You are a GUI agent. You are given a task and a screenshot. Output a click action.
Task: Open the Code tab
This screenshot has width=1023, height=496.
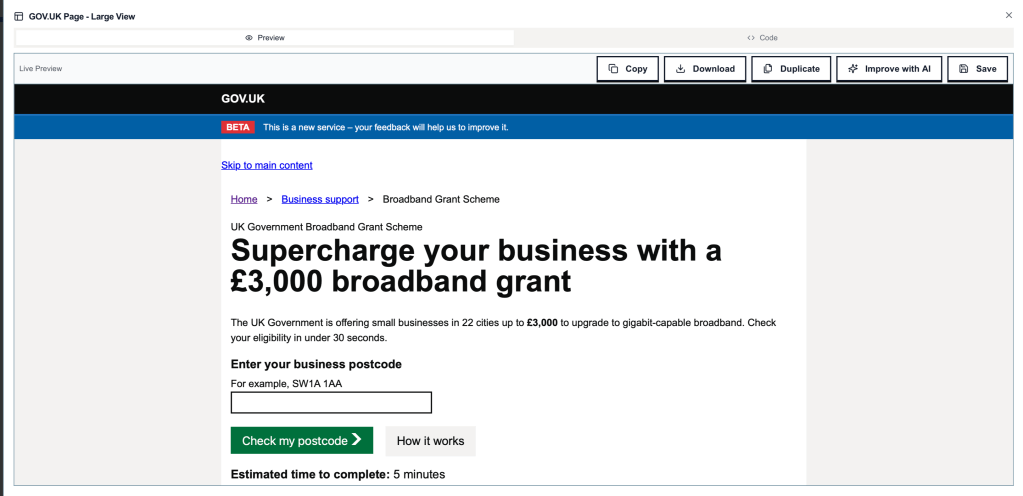pos(762,38)
